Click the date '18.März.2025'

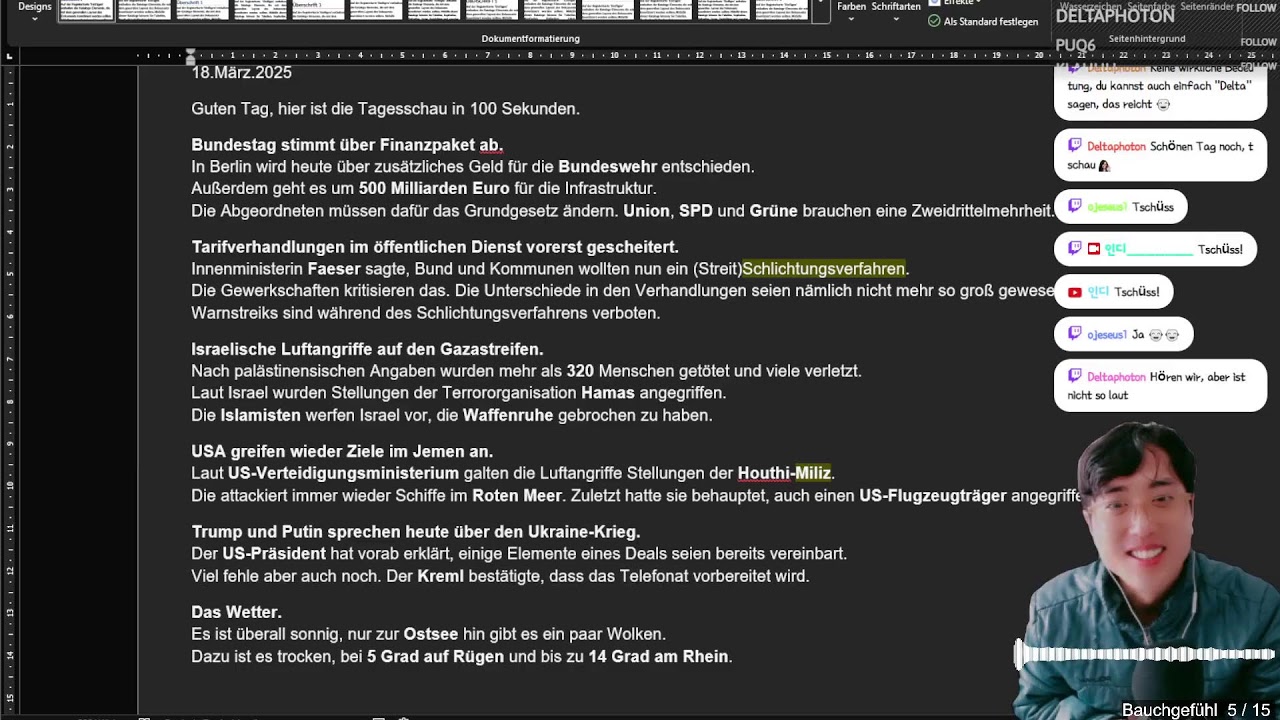pyautogui.click(x=241, y=73)
